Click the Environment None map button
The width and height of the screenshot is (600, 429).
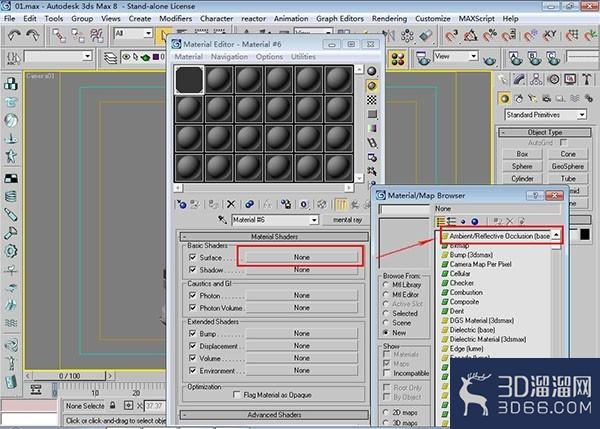(302, 370)
